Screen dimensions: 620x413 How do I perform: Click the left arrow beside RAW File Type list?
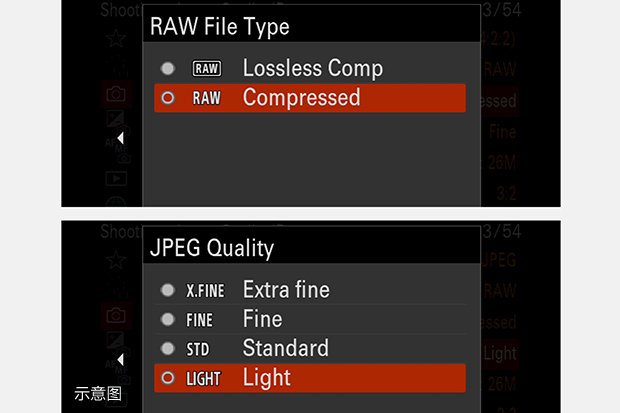[x=120, y=137]
